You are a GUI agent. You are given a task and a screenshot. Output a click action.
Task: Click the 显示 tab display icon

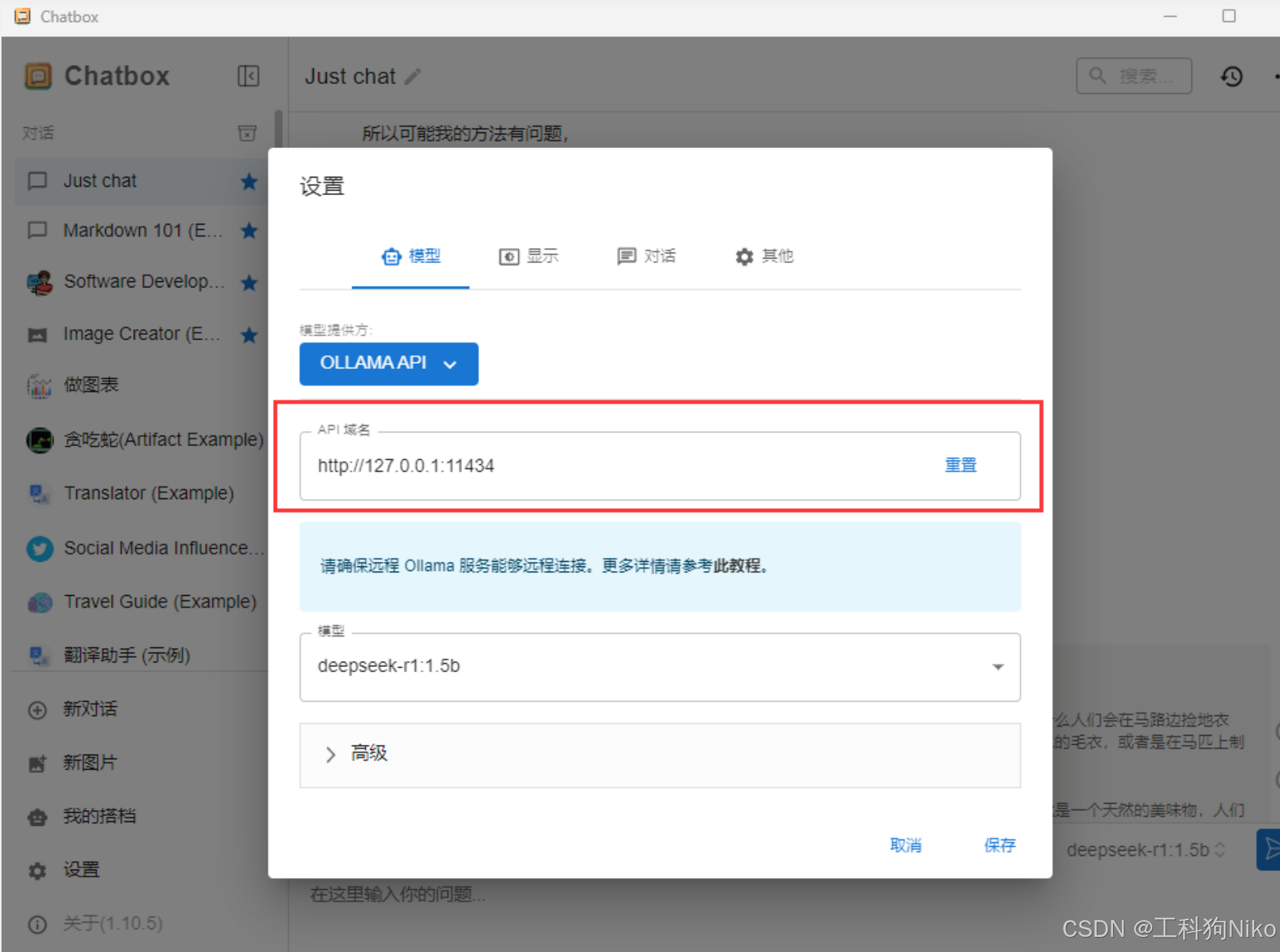coord(509,257)
